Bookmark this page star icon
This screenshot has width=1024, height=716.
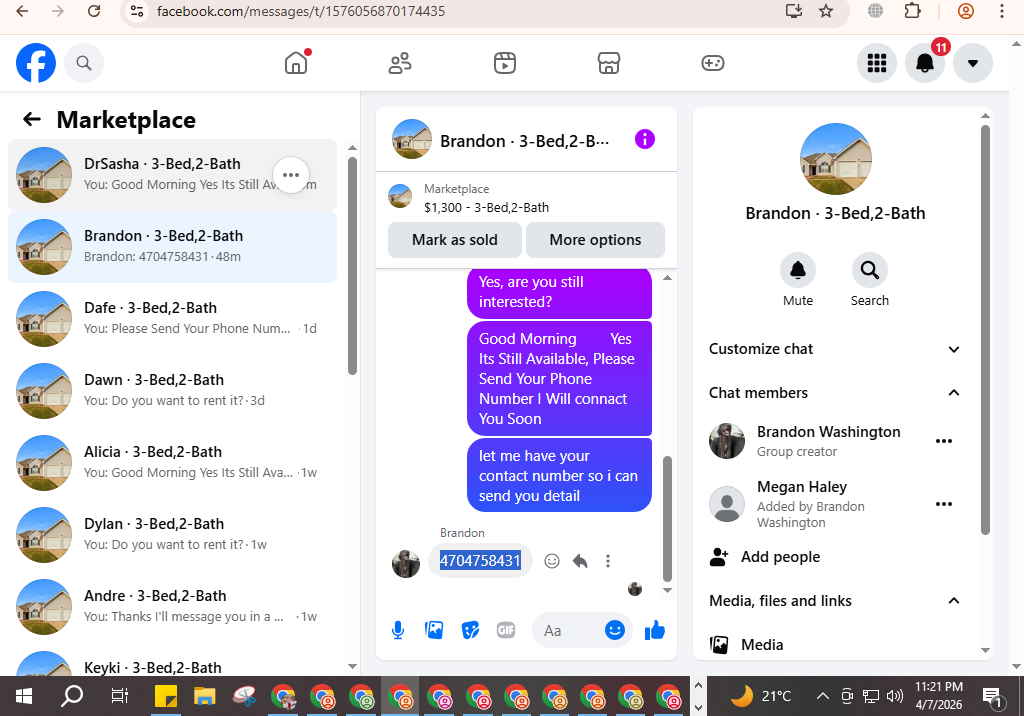point(826,11)
